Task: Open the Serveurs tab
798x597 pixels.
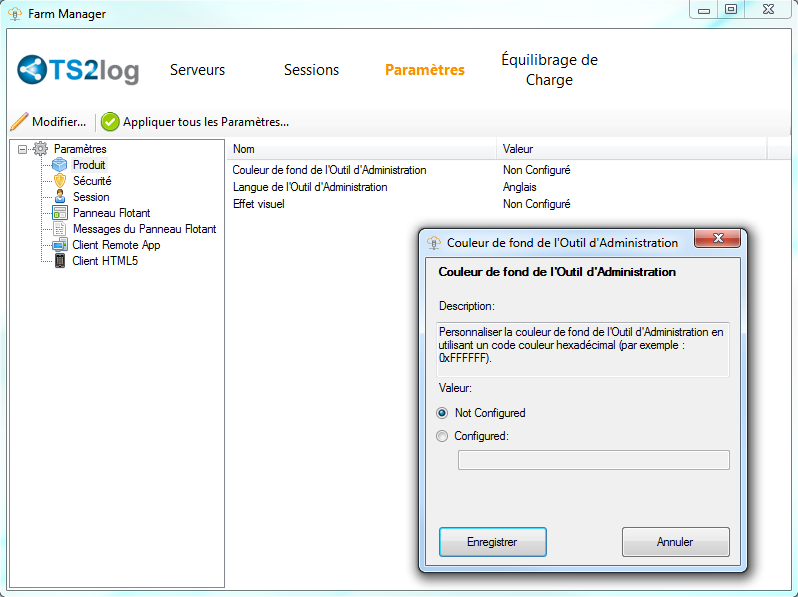Action: pyautogui.click(x=197, y=70)
